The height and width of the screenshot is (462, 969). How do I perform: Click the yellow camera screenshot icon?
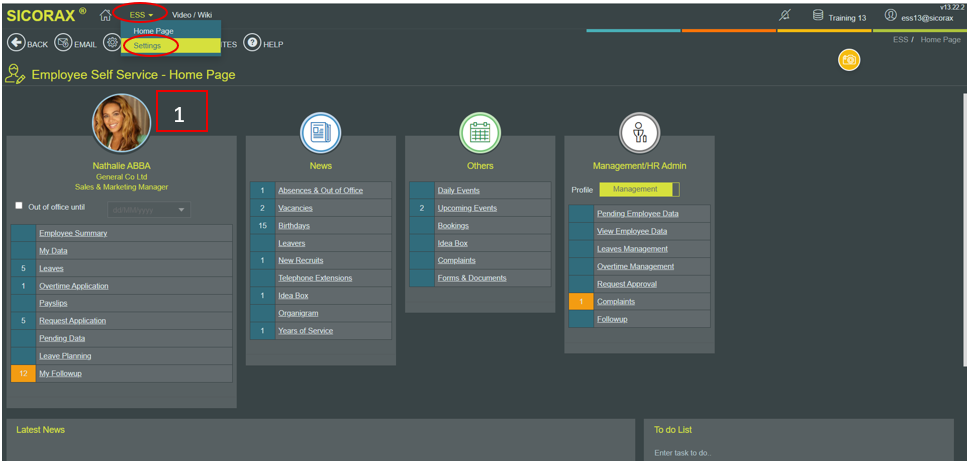[849, 61]
